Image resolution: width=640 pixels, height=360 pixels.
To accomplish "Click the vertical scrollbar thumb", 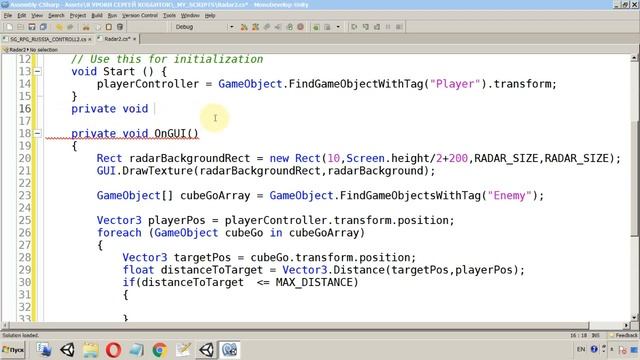I will pyautogui.click(x=634, y=179).
